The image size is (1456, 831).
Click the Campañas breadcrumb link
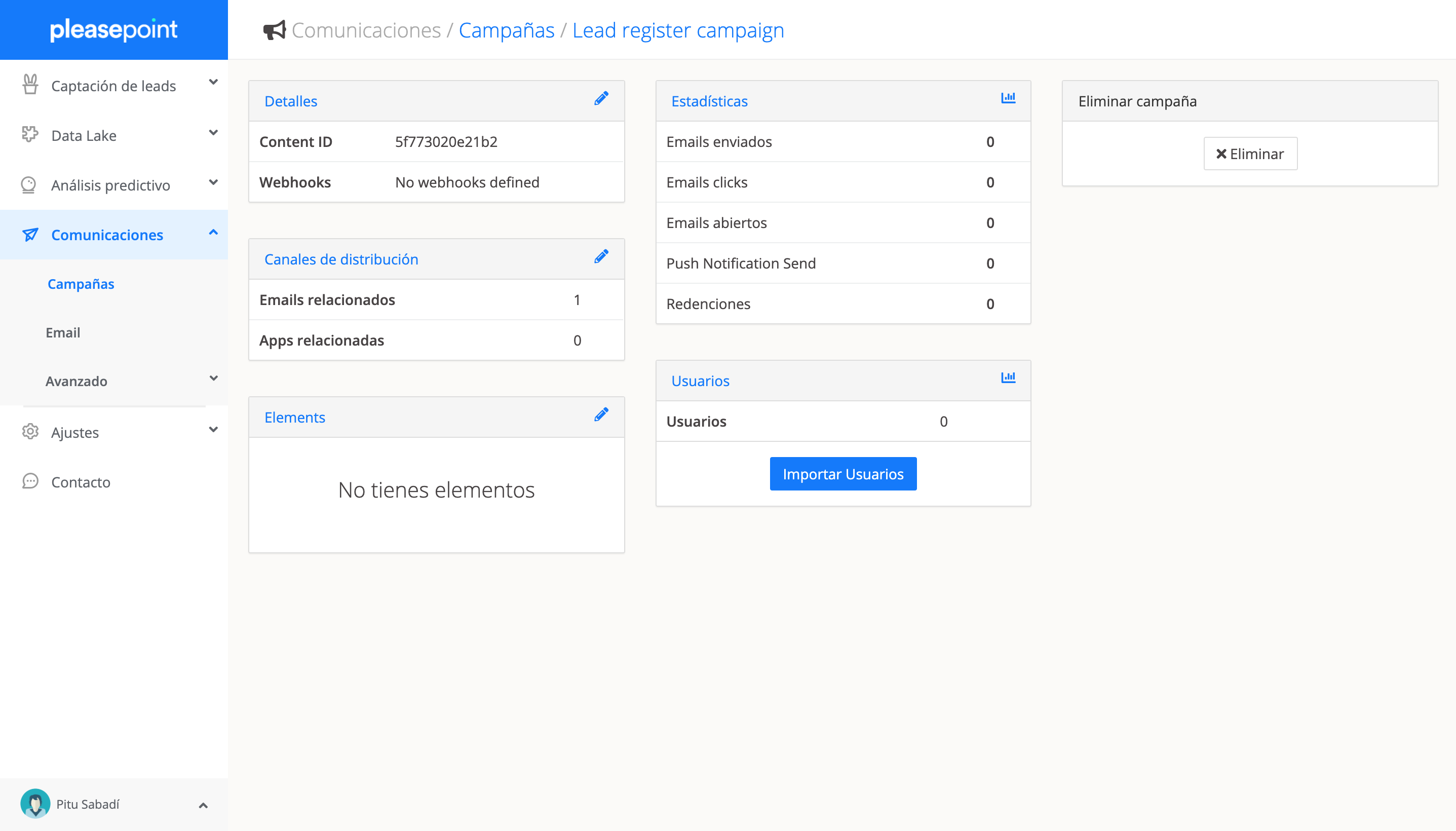506,30
